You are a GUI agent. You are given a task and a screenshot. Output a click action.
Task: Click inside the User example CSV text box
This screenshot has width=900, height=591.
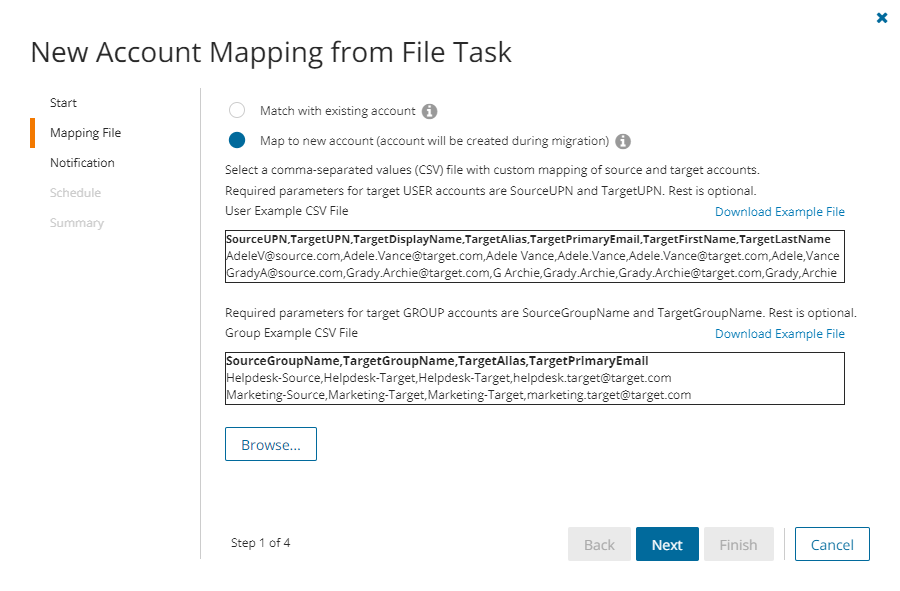534,257
